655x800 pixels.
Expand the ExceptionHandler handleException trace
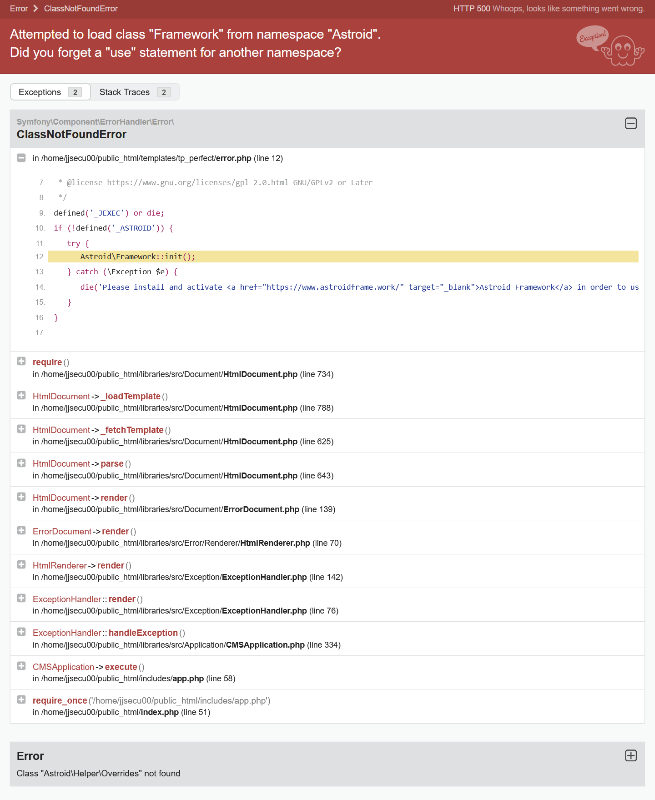click(21, 632)
